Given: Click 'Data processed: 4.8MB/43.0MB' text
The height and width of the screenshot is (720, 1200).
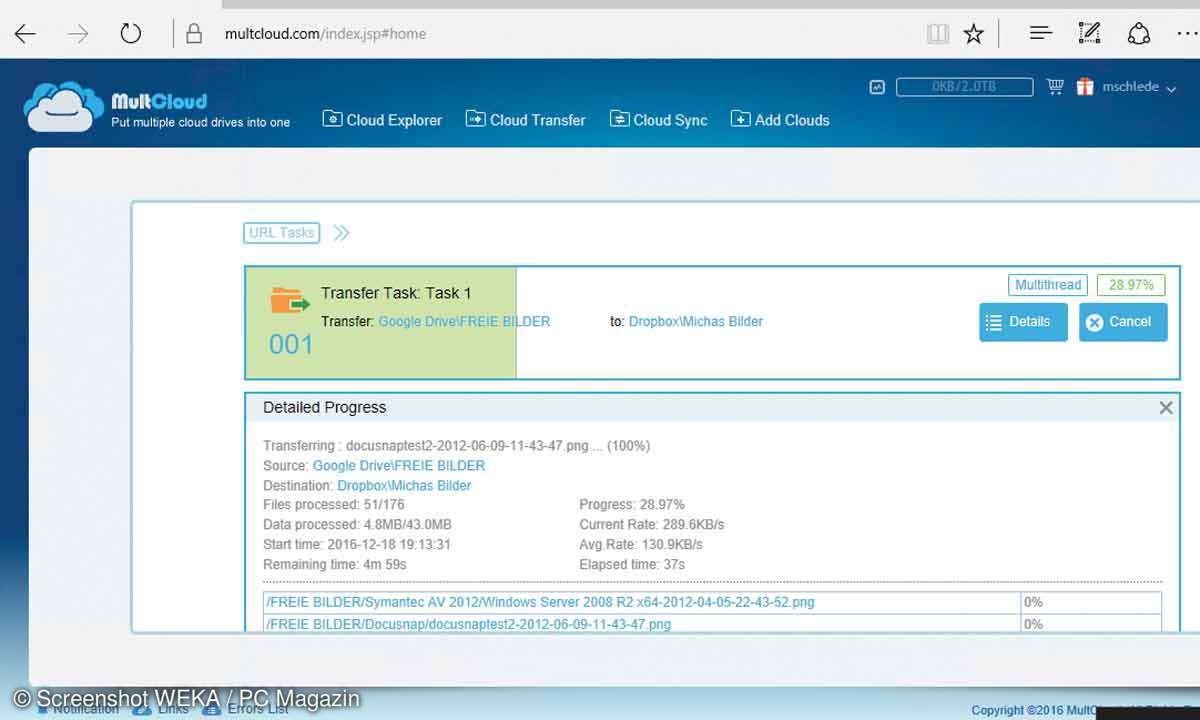Looking at the screenshot, I should coord(357,525).
